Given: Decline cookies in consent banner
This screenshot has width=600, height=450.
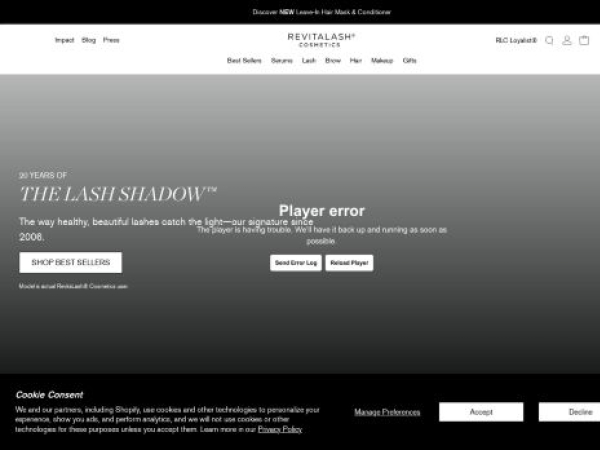Looking at the screenshot, I should pos(570,412).
